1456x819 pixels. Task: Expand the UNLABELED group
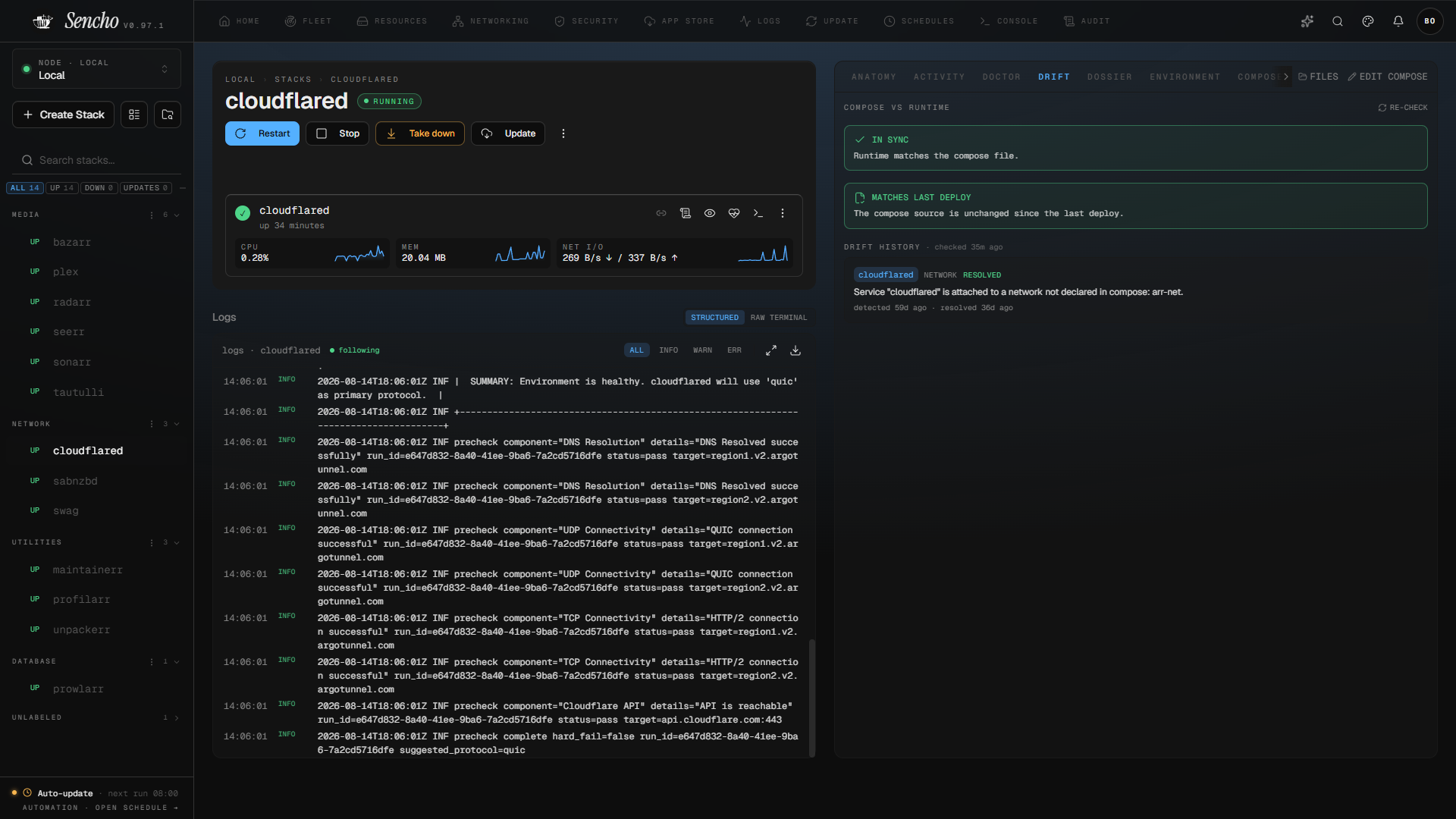coord(177,717)
